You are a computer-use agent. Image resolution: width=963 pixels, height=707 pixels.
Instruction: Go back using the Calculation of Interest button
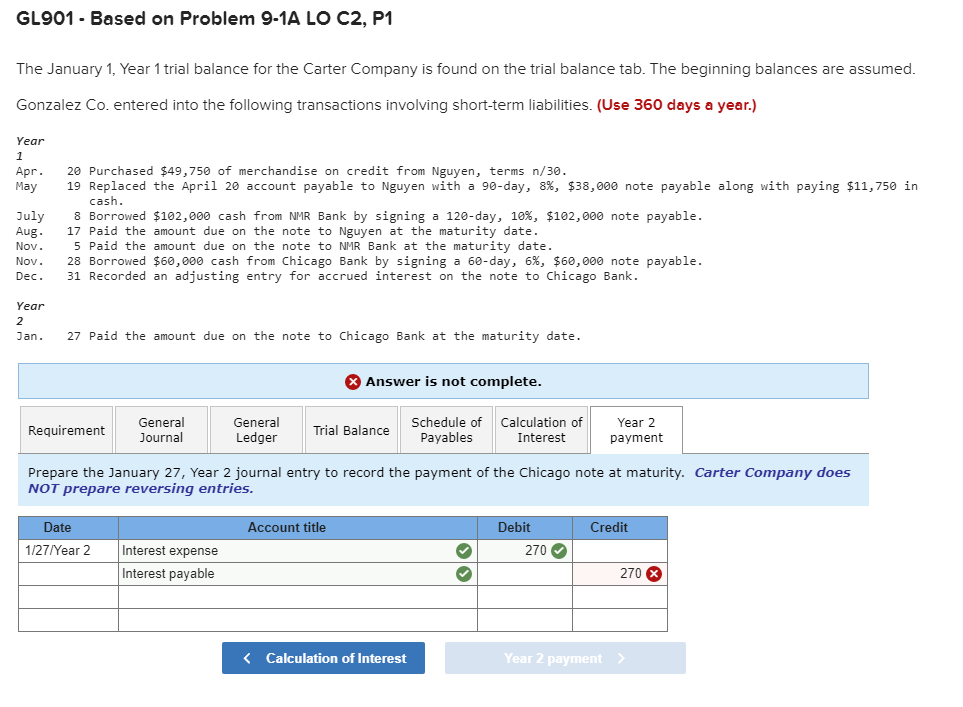(x=323, y=658)
